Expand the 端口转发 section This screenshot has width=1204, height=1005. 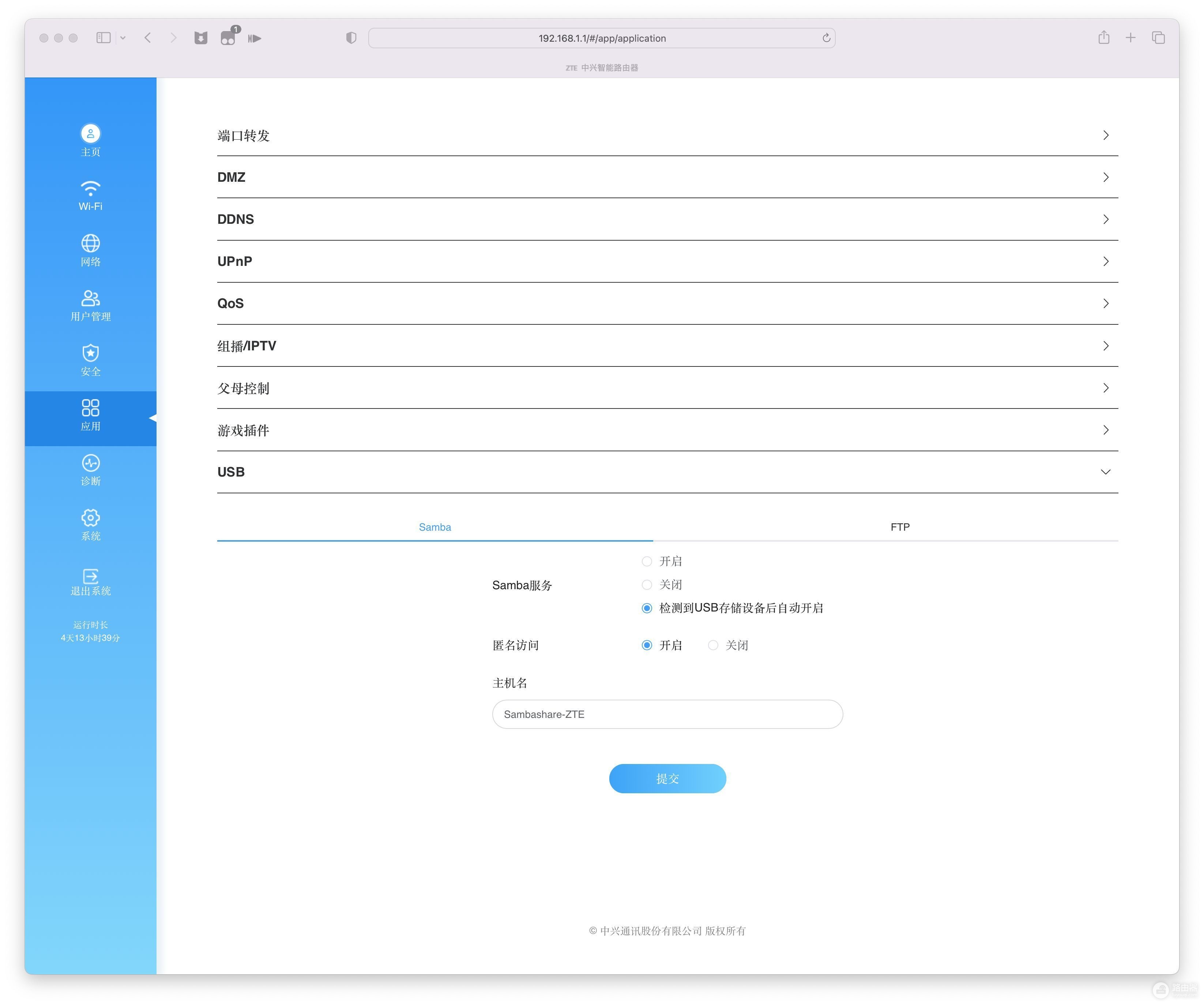667,135
